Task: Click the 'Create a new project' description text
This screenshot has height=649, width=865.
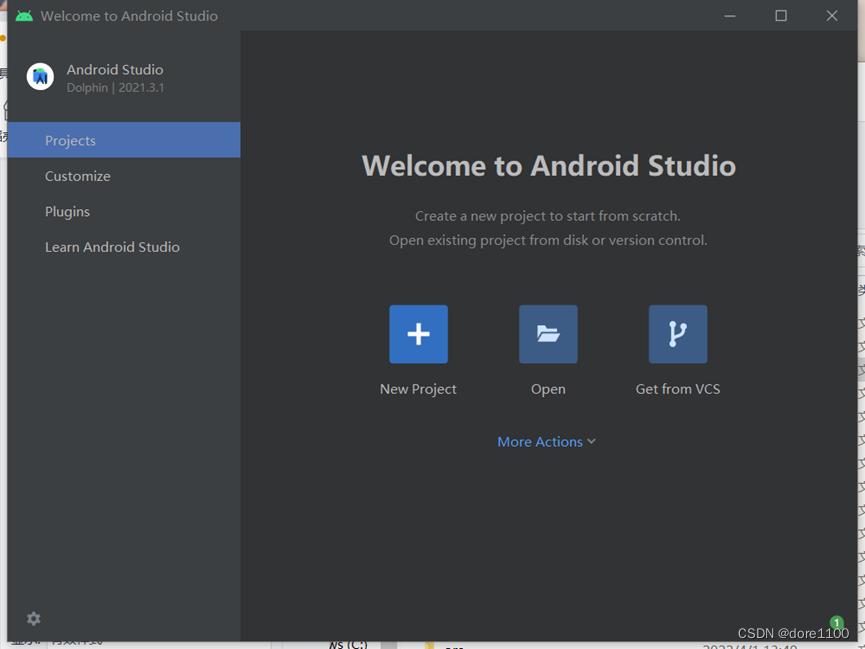Action: 548,216
